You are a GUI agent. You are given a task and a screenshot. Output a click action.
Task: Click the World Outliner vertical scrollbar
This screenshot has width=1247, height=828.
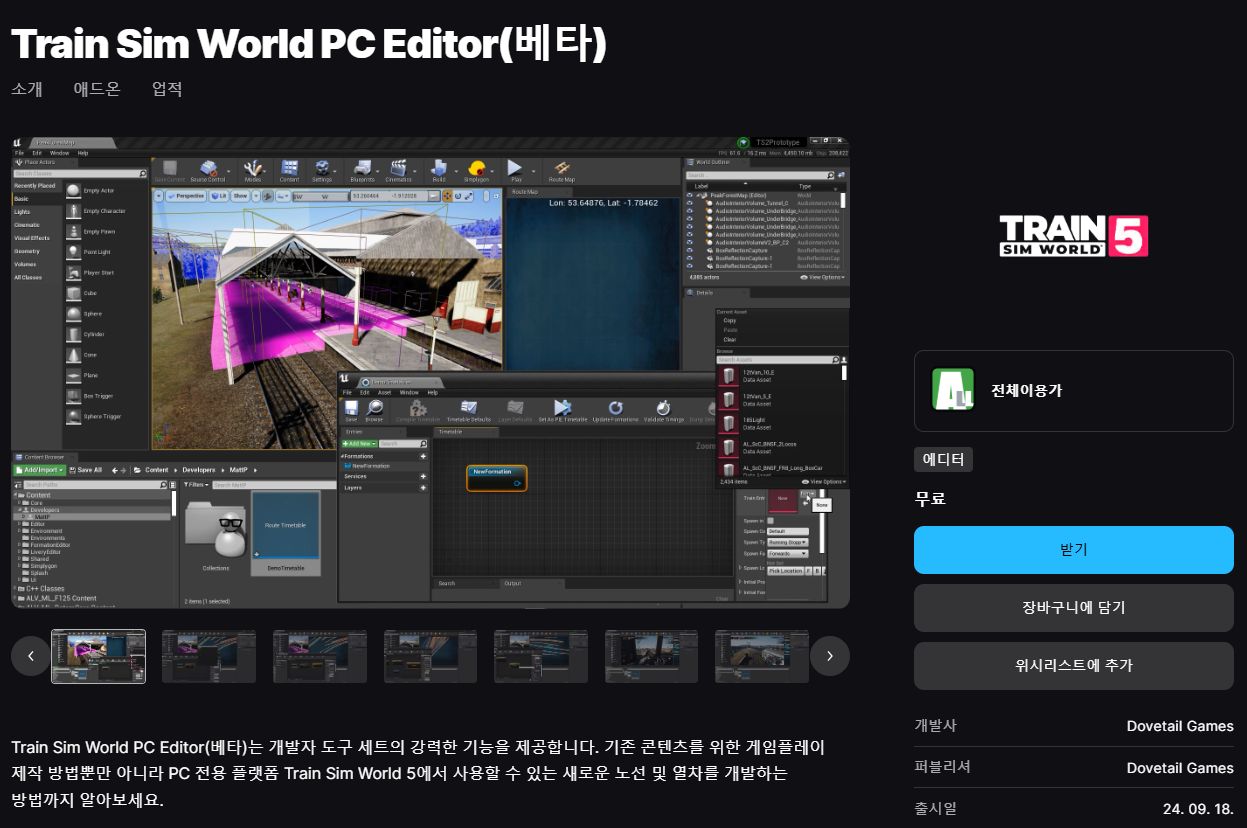point(843,200)
